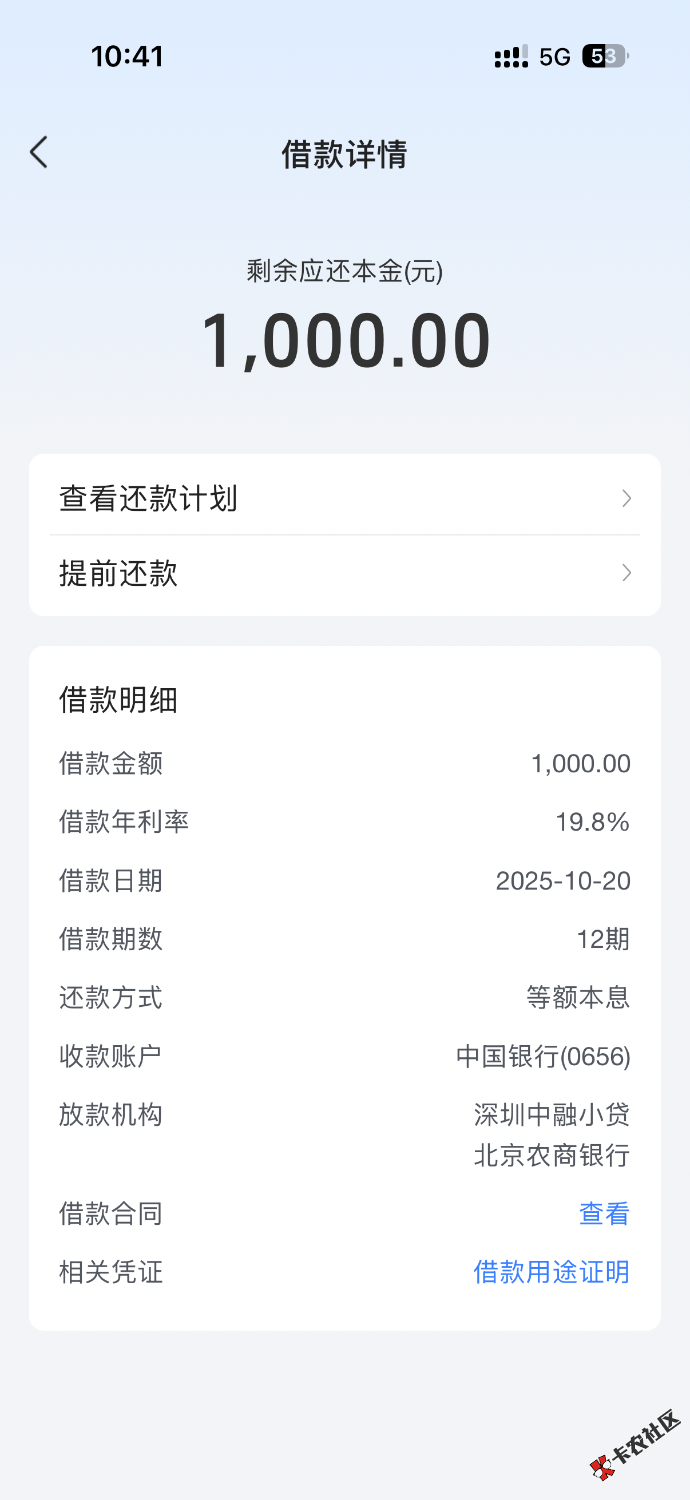Tap the cellular signal bars icon
Image resolution: width=690 pixels, height=1500 pixels.
coord(511,57)
